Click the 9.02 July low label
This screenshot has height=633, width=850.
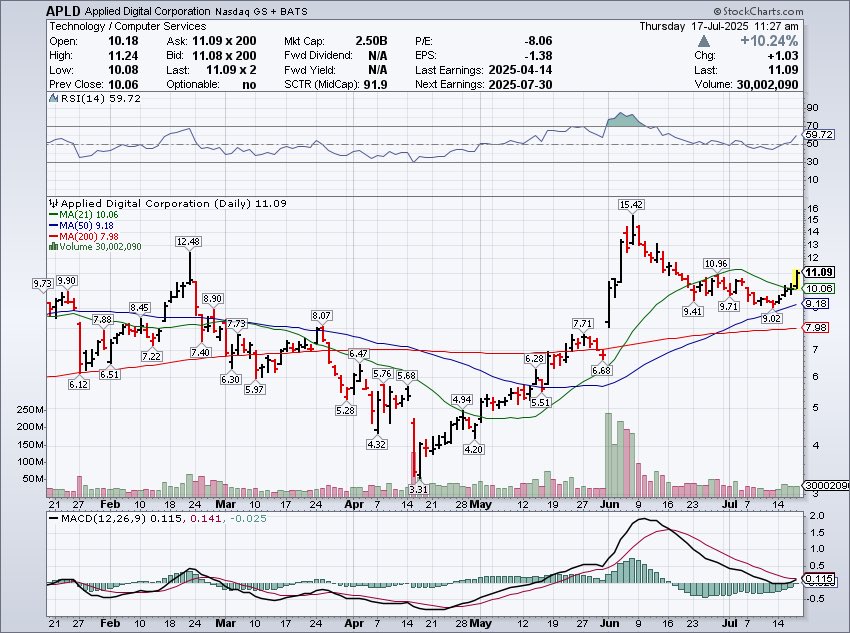tap(771, 319)
